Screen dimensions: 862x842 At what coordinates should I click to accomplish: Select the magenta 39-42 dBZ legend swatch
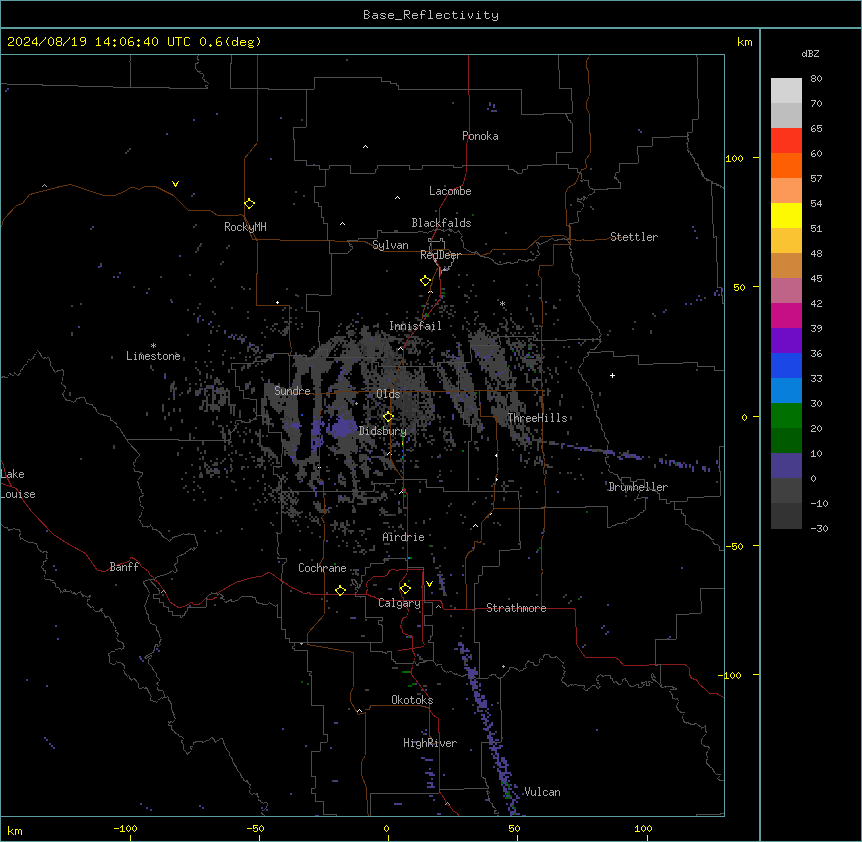tap(786, 315)
